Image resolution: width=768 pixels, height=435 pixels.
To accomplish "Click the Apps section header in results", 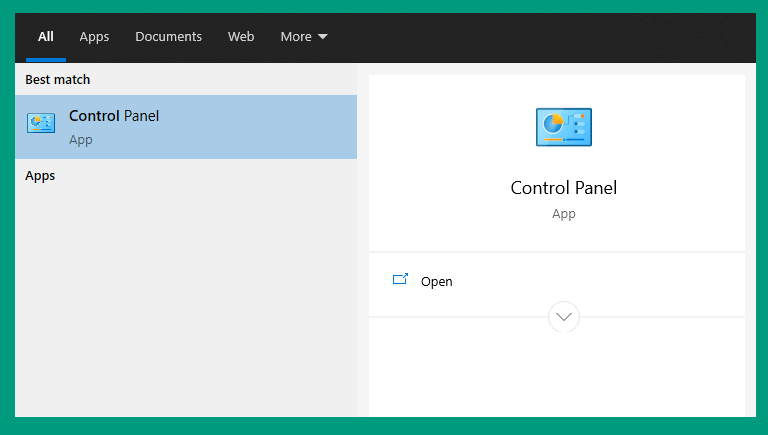I will [40, 176].
